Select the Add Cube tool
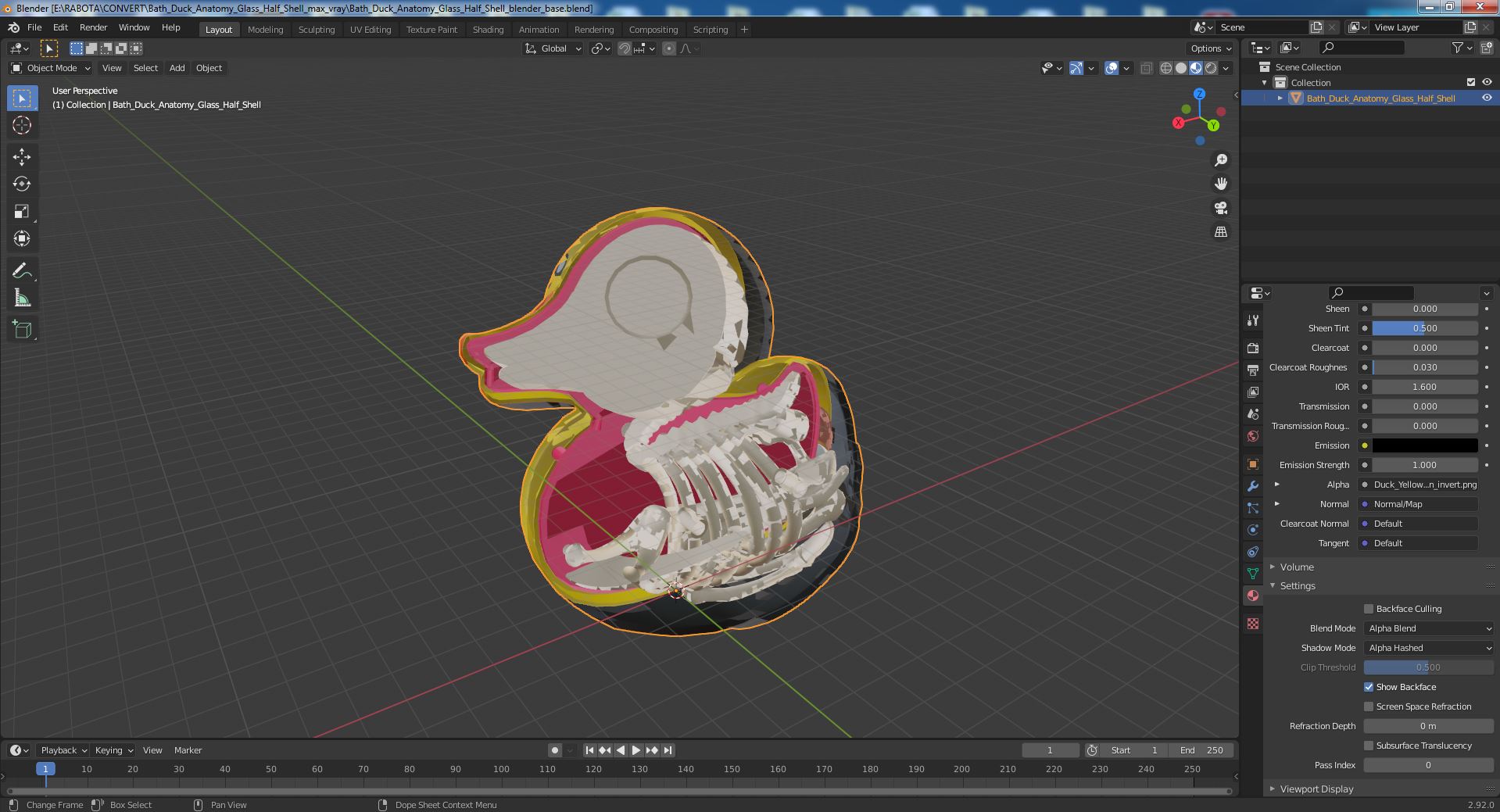Viewport: 1500px width, 812px height. coord(22,330)
